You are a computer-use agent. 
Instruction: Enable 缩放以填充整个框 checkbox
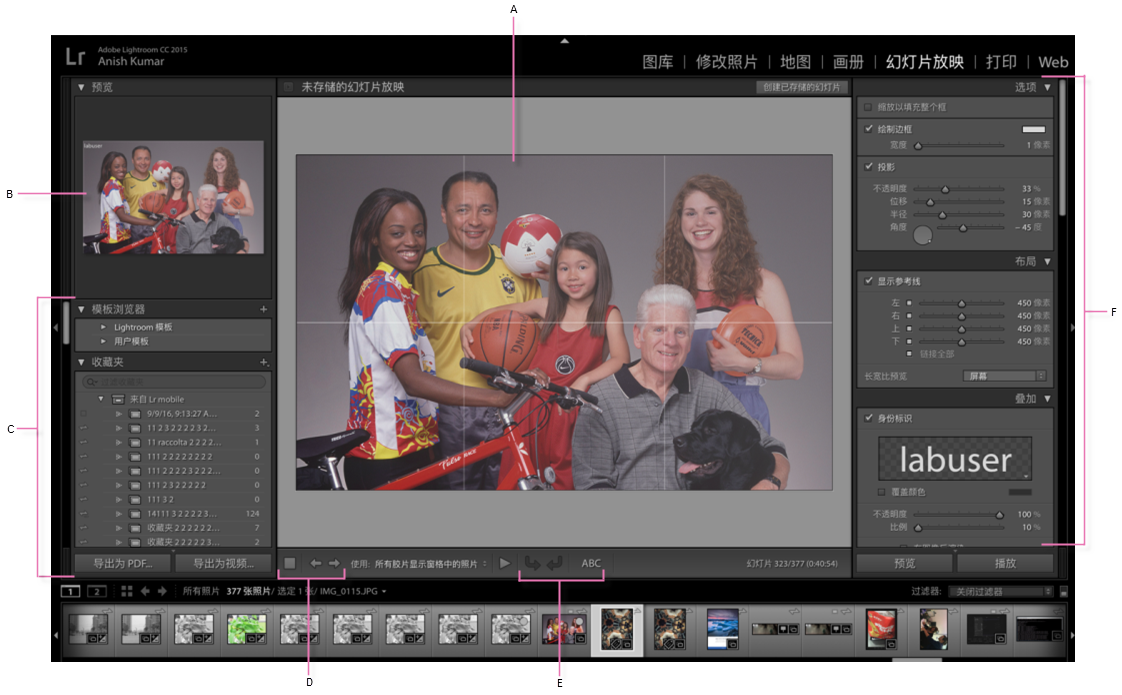[868, 107]
